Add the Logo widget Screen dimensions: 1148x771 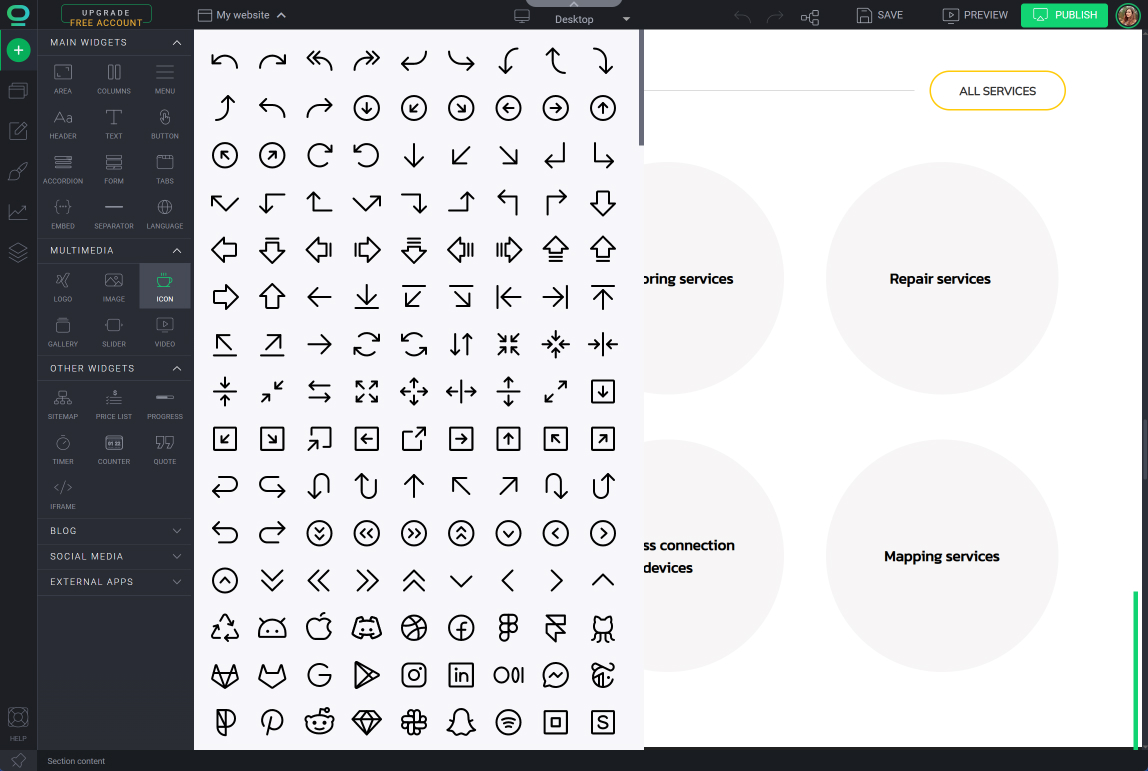[x=63, y=287]
